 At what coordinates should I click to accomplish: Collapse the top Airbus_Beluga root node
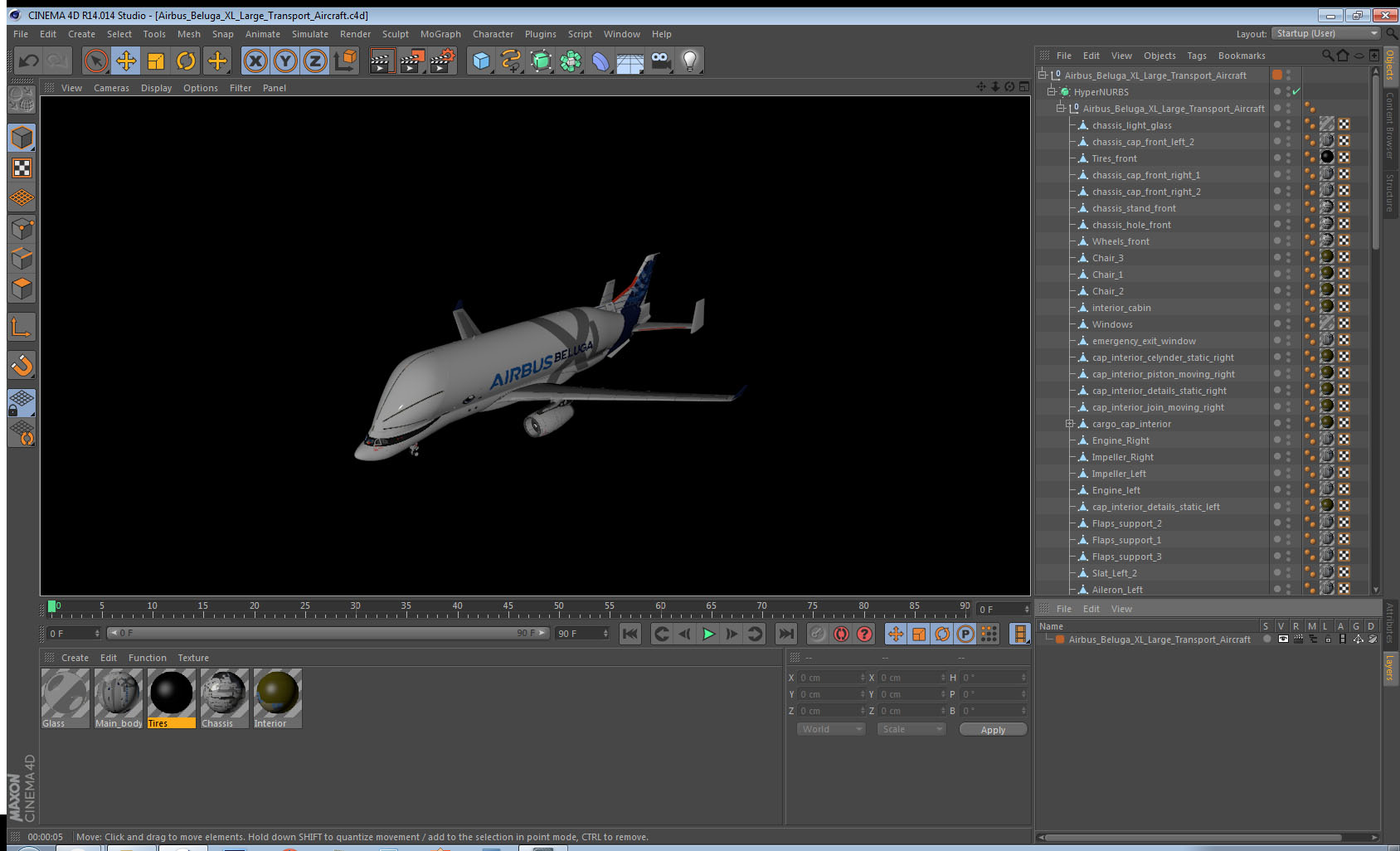point(1043,75)
